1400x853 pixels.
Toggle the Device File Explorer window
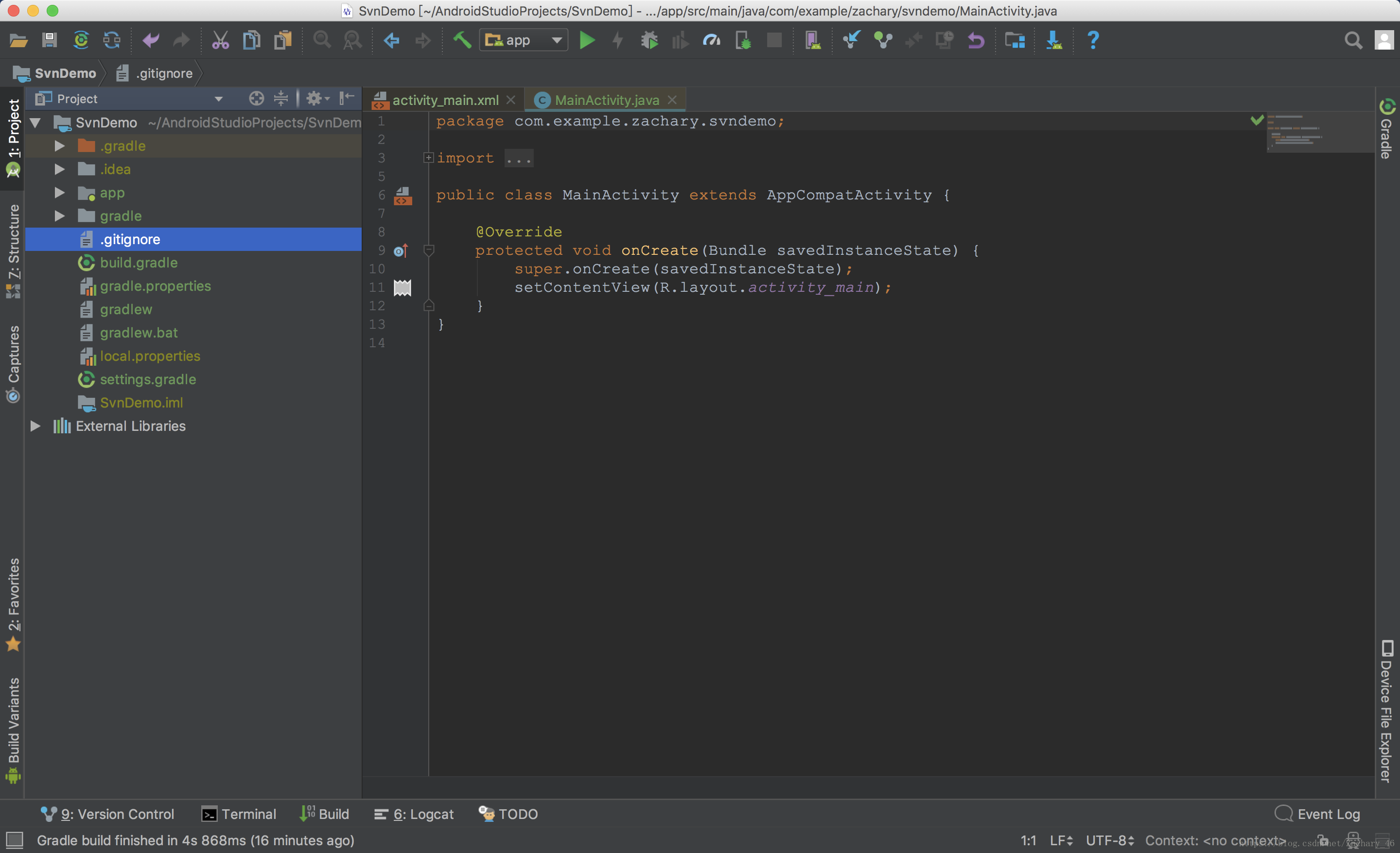(x=1387, y=711)
